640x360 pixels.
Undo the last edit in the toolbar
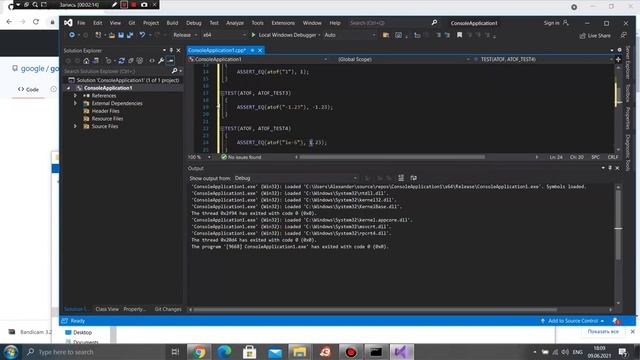[142, 35]
